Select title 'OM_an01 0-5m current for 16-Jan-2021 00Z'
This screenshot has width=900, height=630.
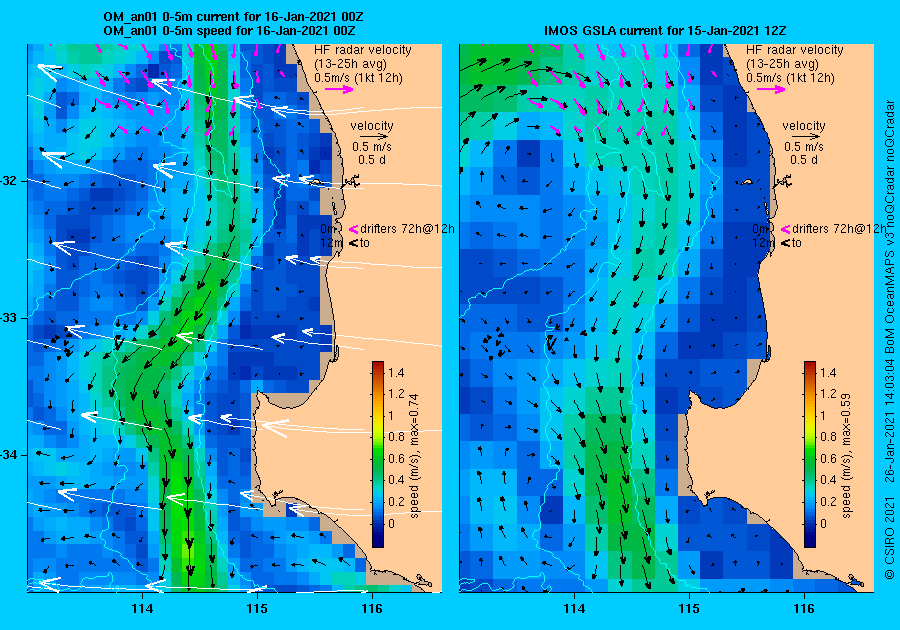click(x=233, y=17)
